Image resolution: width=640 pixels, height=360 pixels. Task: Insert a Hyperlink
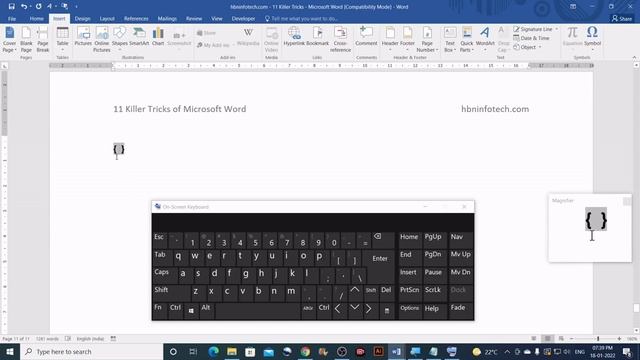(294, 37)
